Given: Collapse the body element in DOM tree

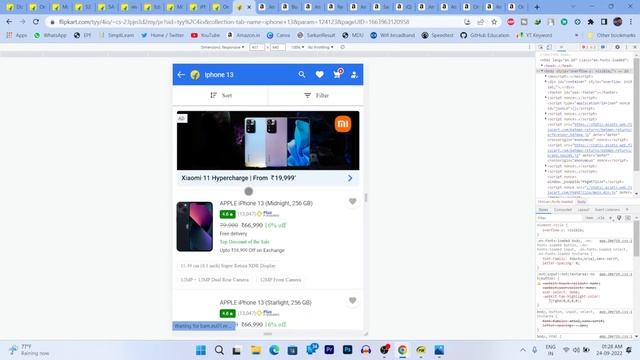Looking at the screenshot, I should point(542,71).
